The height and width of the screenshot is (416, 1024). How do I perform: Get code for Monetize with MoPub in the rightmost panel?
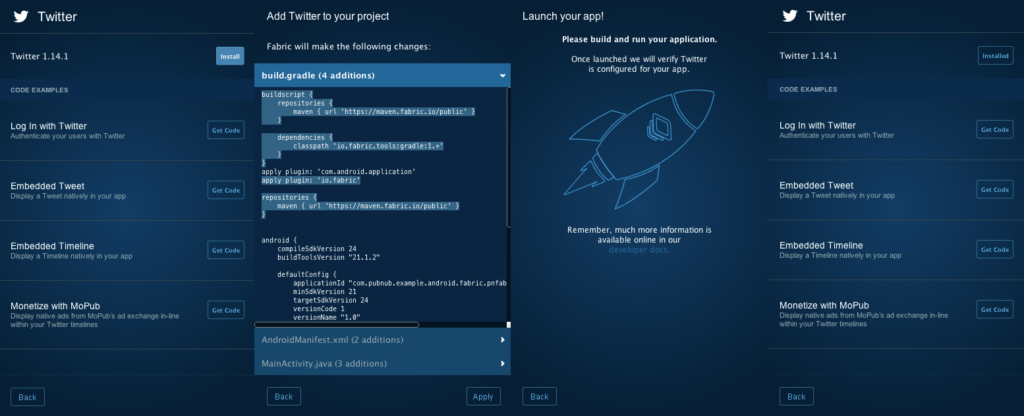point(995,310)
